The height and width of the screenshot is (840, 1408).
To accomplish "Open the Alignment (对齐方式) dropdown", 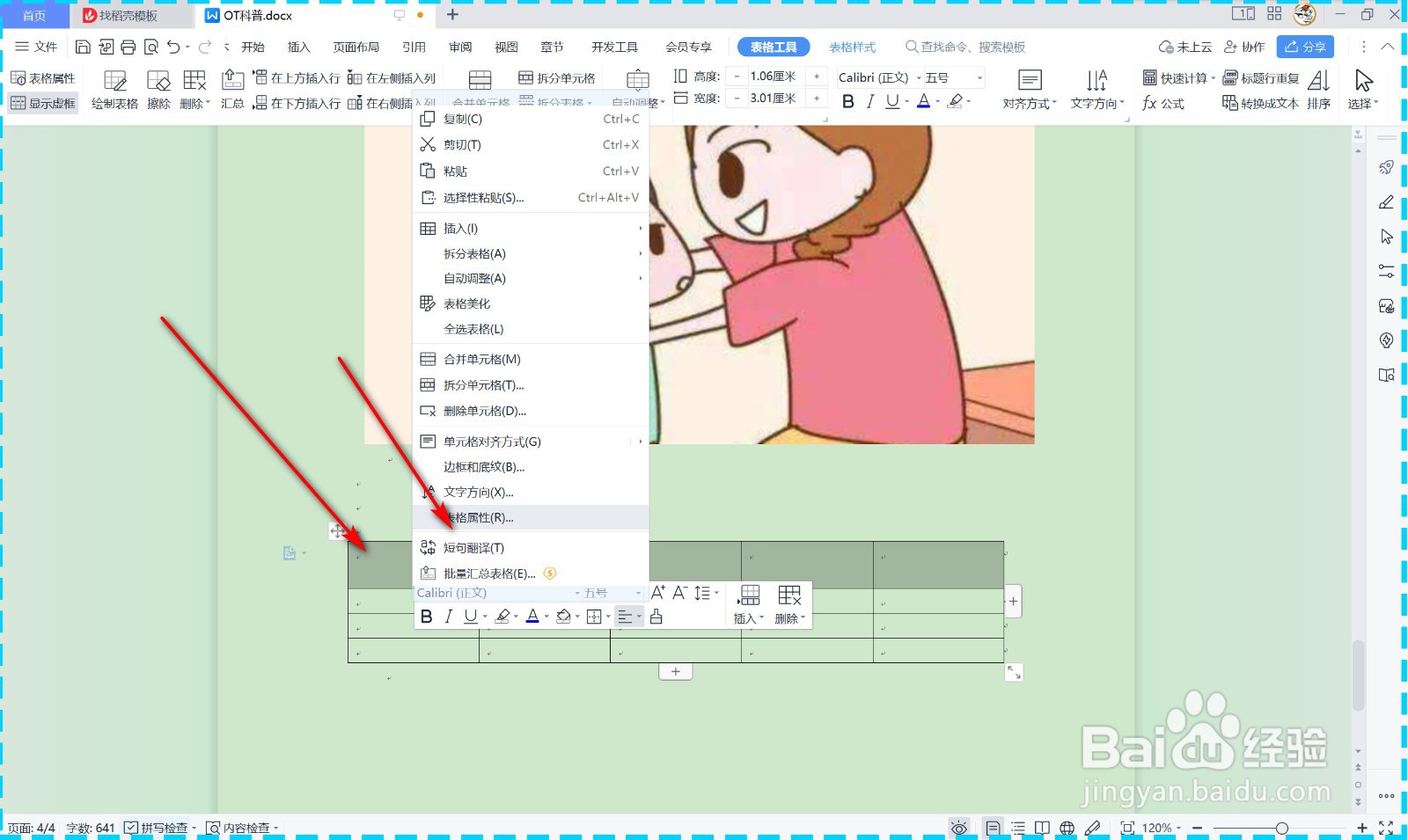I will [x=1030, y=91].
